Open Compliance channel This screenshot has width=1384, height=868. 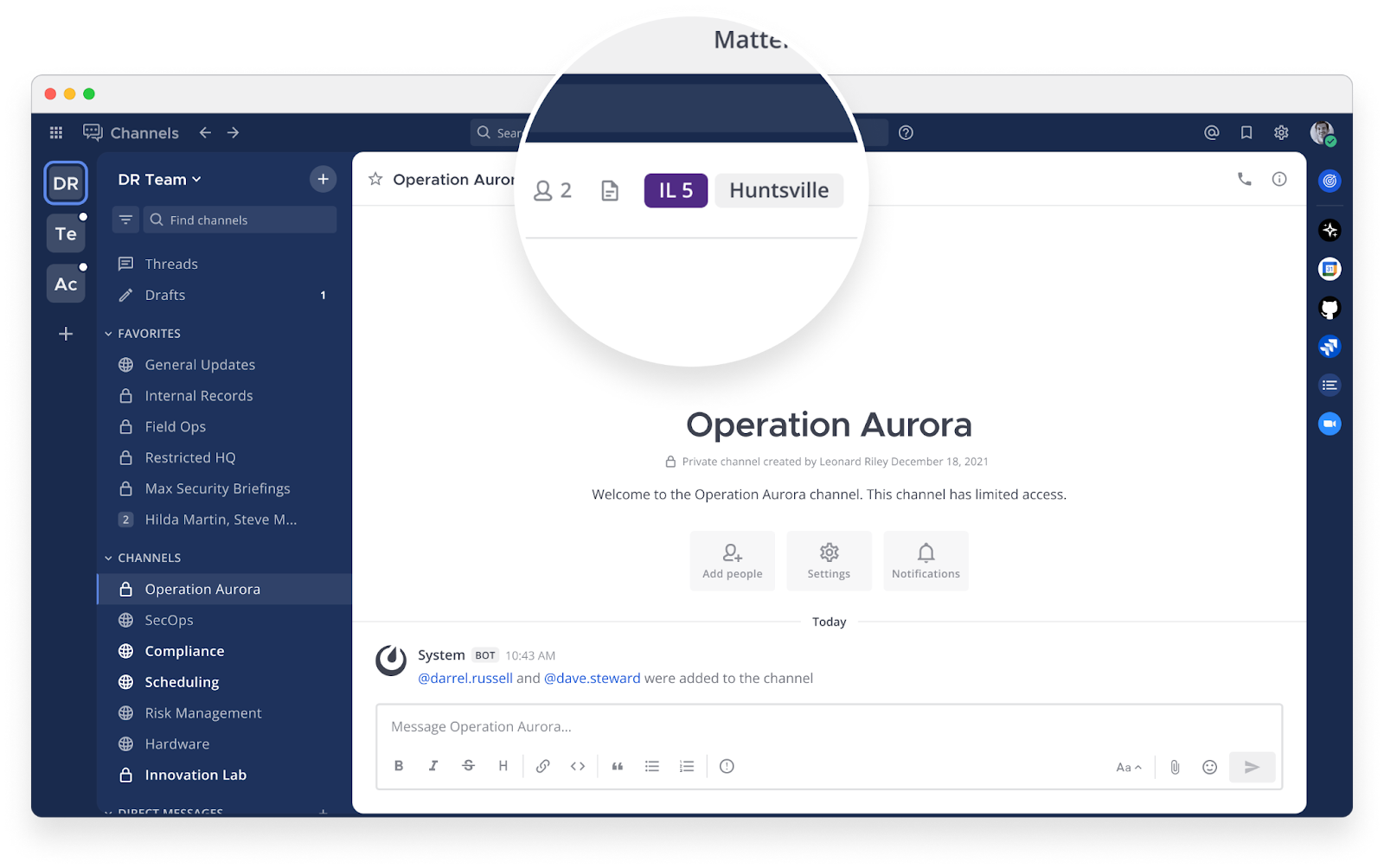tap(225, 651)
